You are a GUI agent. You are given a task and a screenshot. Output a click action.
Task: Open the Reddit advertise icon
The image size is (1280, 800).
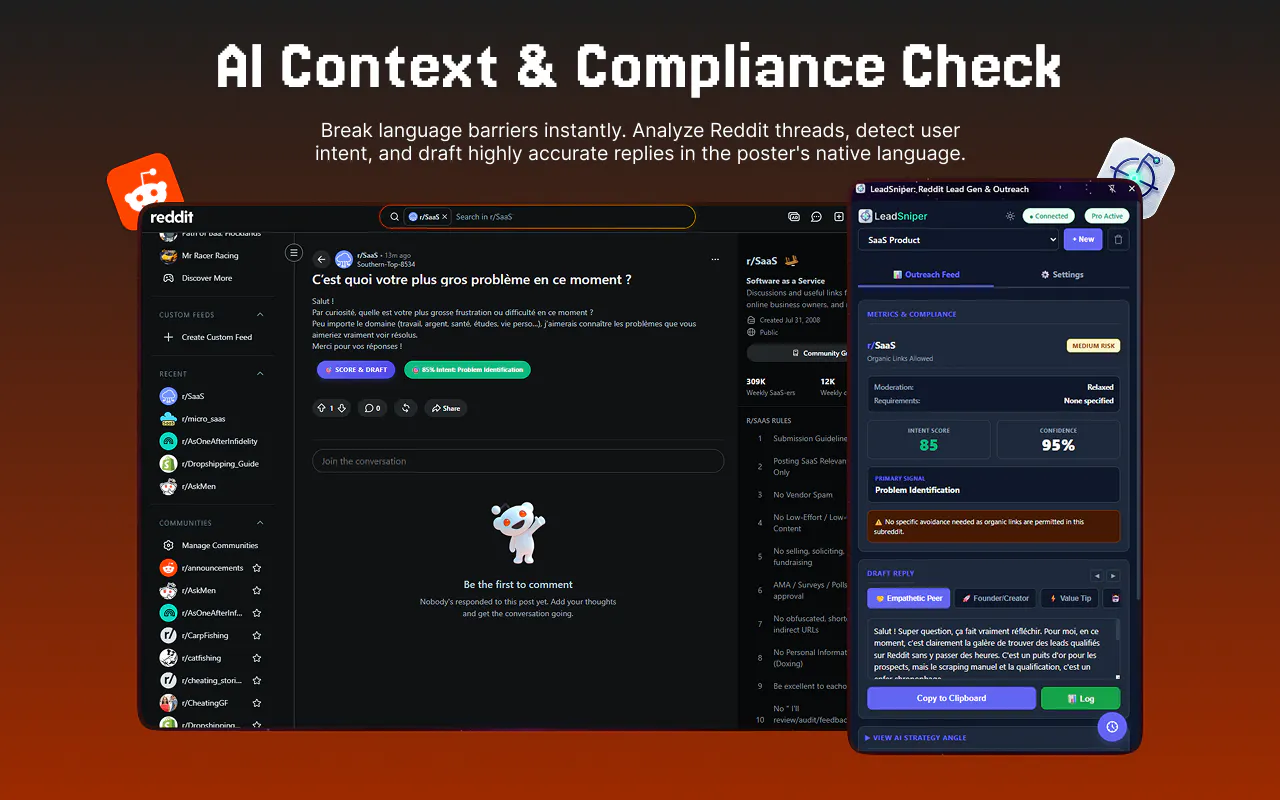click(794, 216)
